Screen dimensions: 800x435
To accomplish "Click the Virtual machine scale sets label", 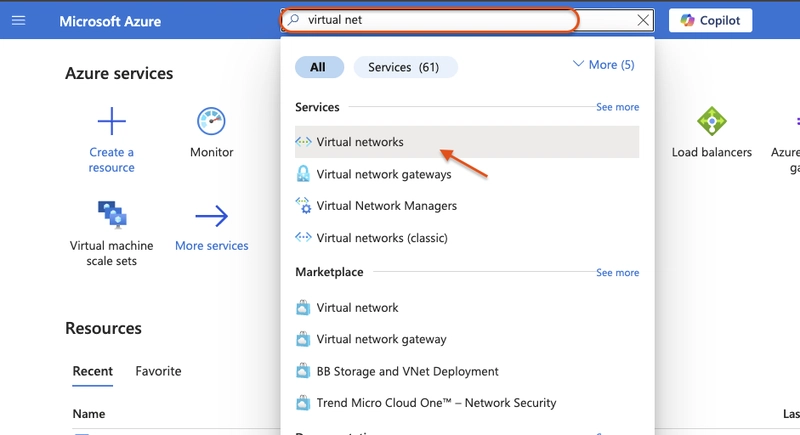I will click(112, 253).
